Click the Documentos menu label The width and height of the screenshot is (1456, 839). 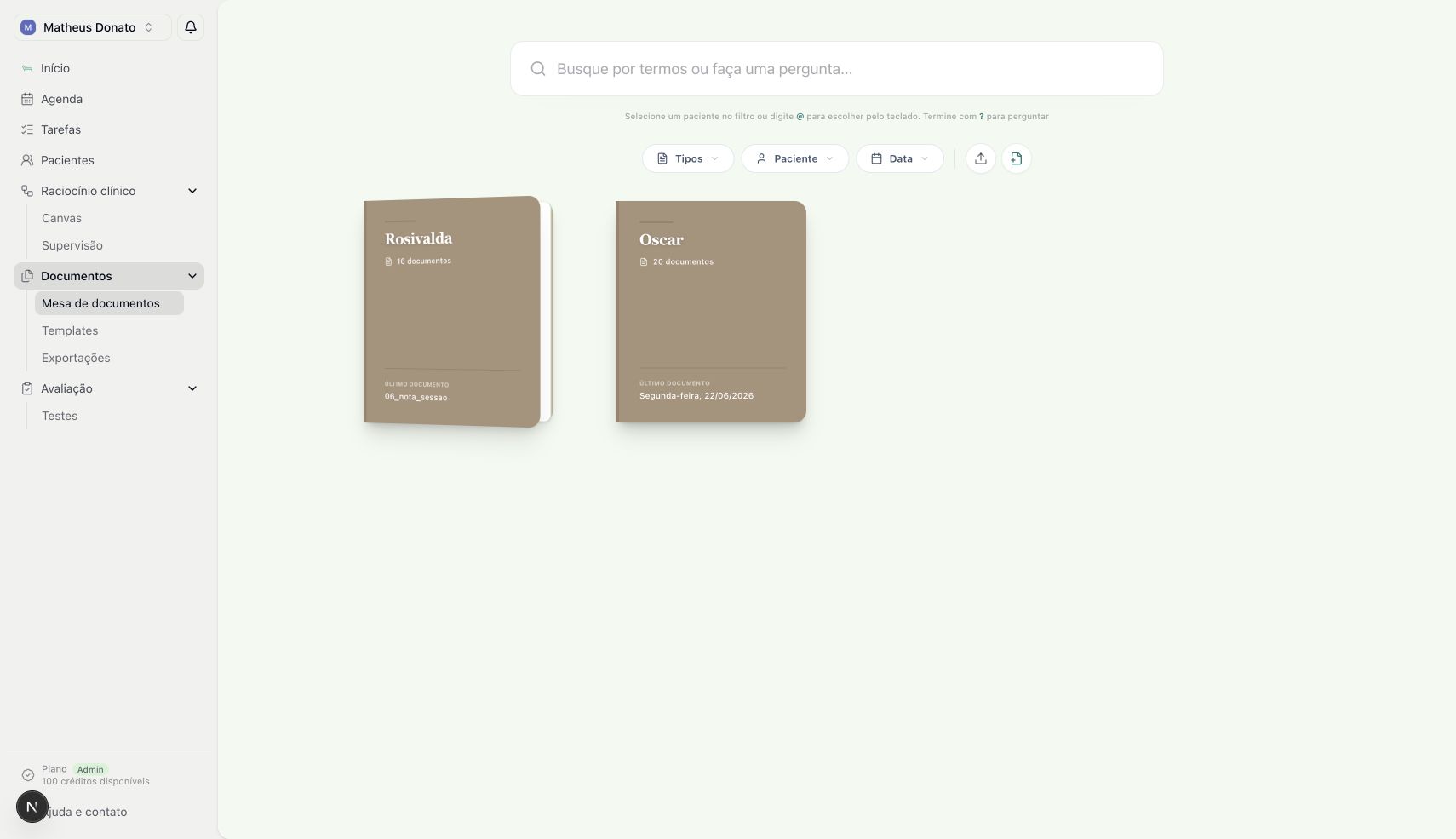pyautogui.click(x=77, y=276)
